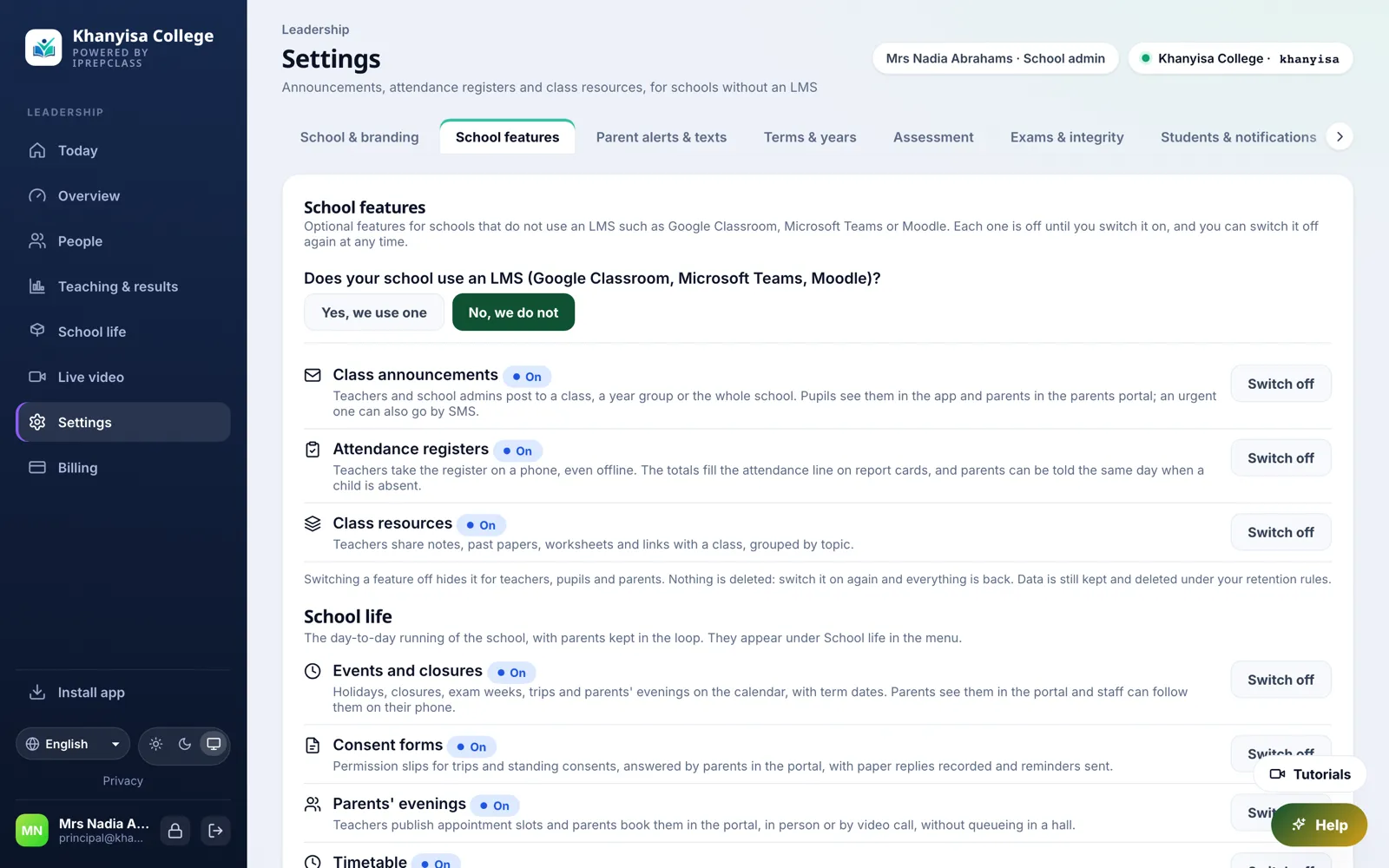Open the Khanyisa College school selector
Viewport: 1389px width, 868px height.
point(1241,58)
